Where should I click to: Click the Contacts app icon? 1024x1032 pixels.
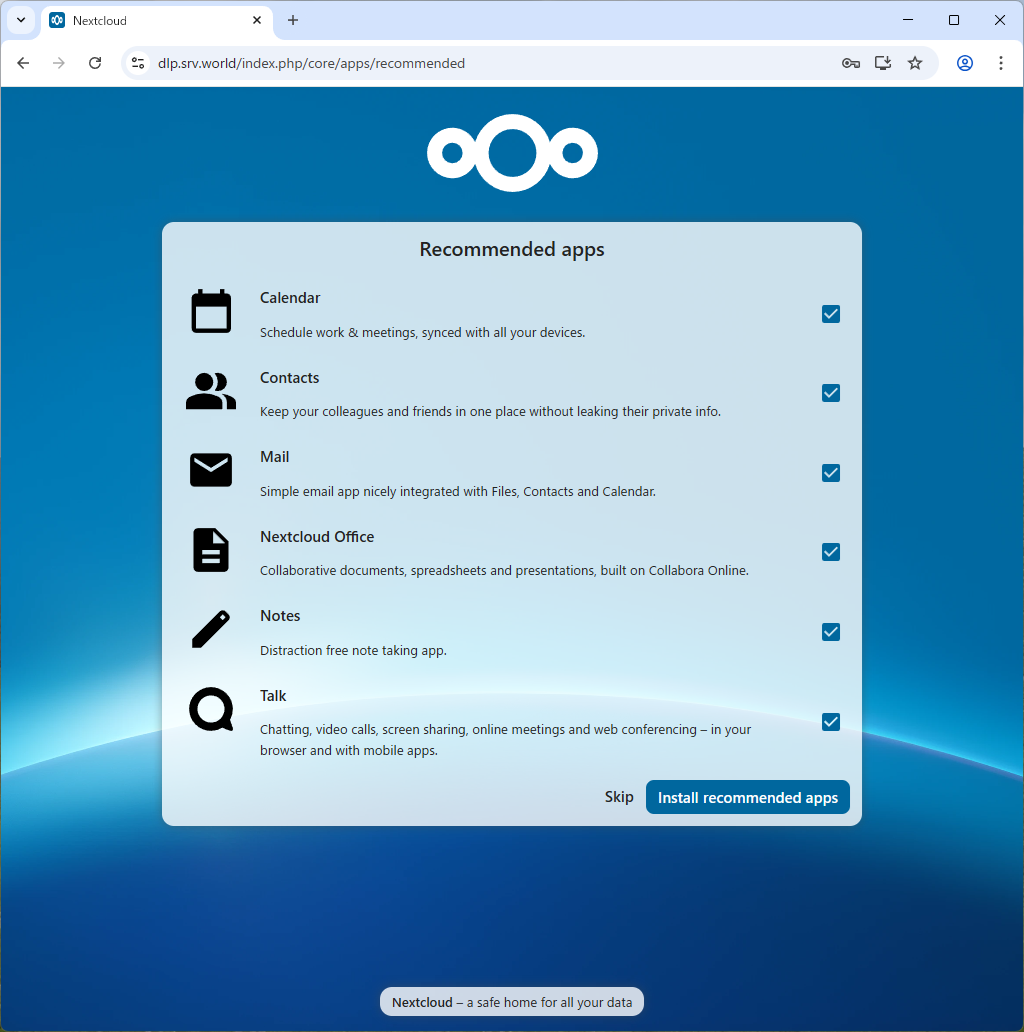point(210,391)
